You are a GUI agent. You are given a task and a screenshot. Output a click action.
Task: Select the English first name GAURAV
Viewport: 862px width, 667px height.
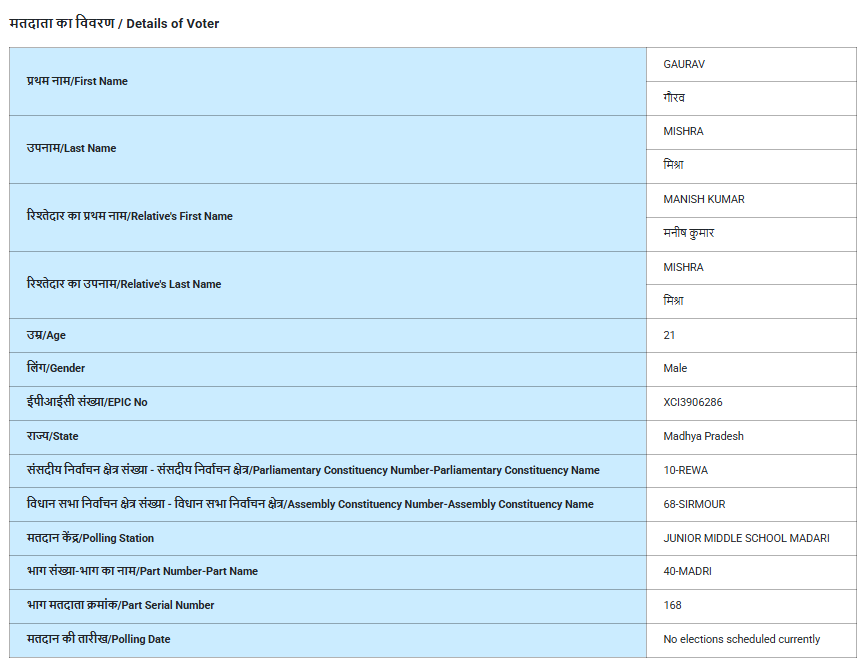pyautogui.click(x=684, y=64)
